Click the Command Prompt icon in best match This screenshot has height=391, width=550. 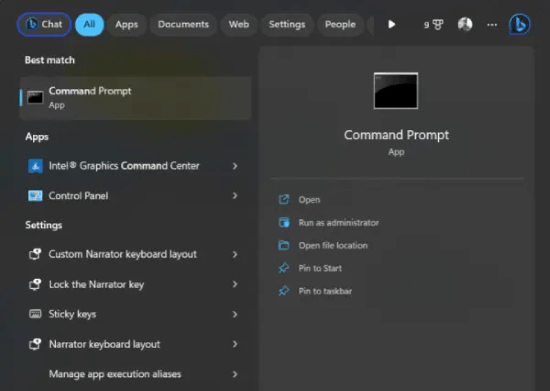click(35, 97)
